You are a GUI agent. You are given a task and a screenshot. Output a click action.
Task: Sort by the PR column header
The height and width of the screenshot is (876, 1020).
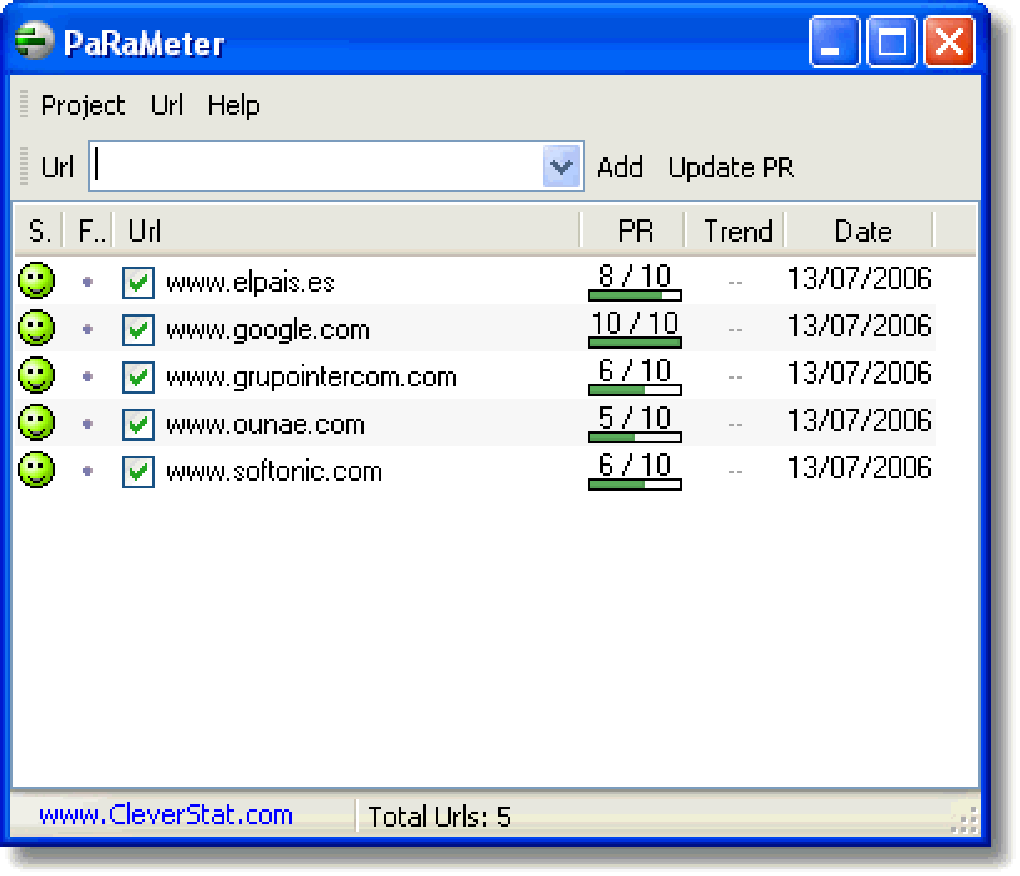[x=633, y=231]
